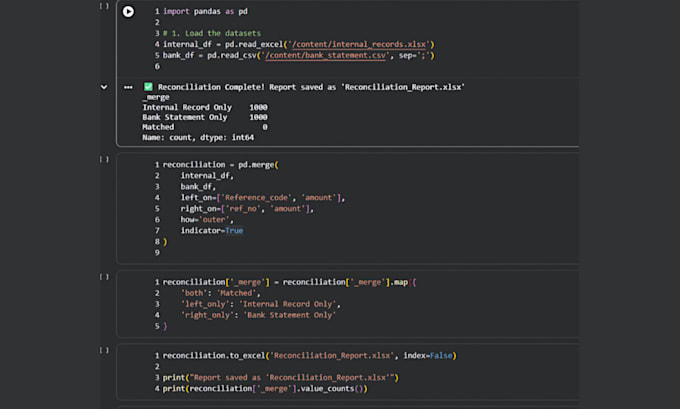Click the 'right_only' mapping line
This screenshot has width=680, height=409.
(258, 315)
